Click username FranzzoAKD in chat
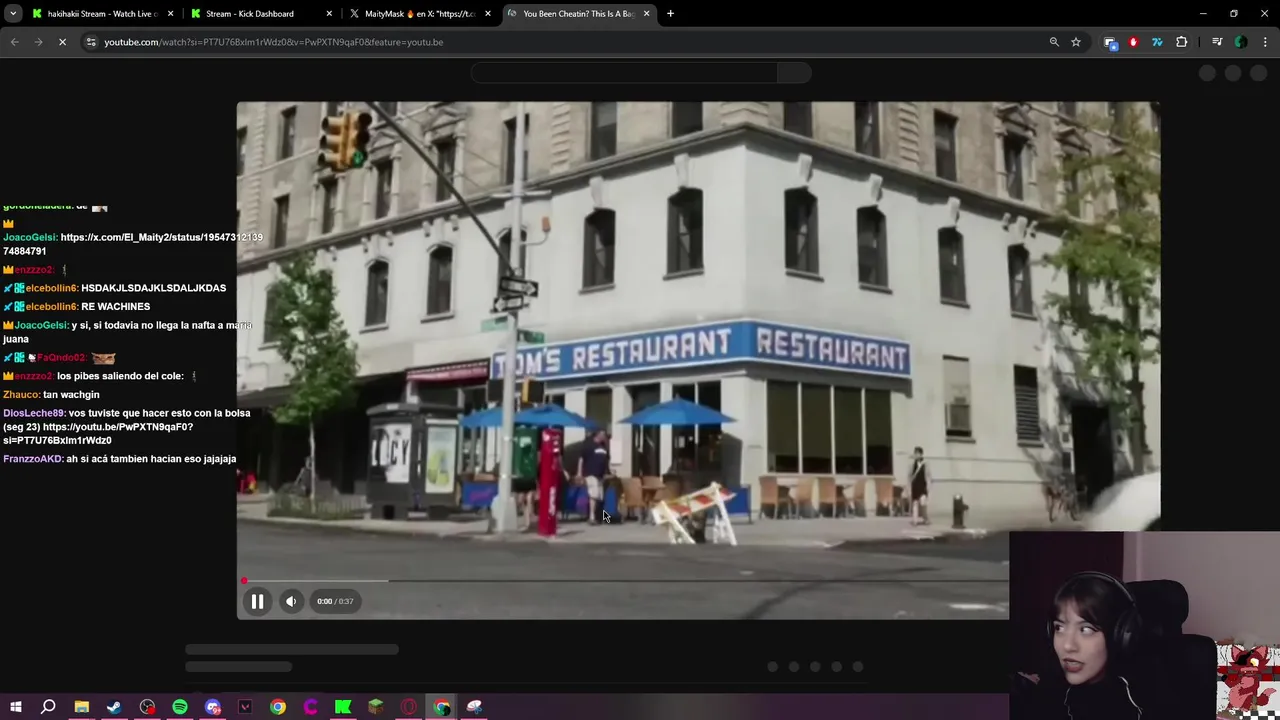Image resolution: width=1280 pixels, height=720 pixels. (32, 459)
